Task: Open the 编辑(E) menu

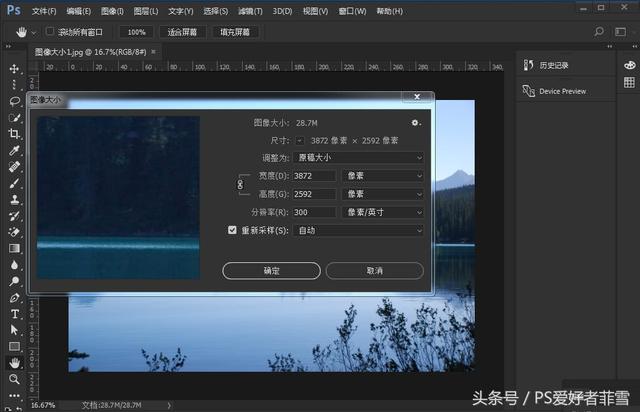Action: click(x=79, y=11)
